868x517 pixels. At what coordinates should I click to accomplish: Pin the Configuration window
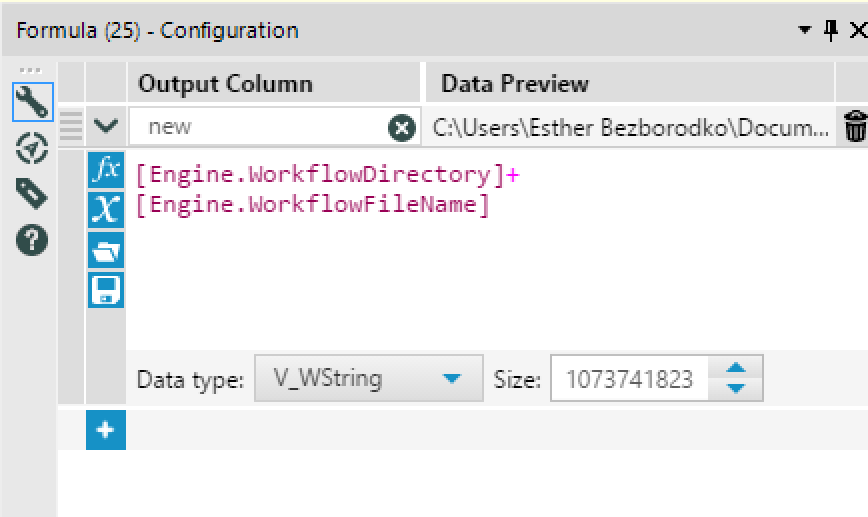[x=830, y=30]
